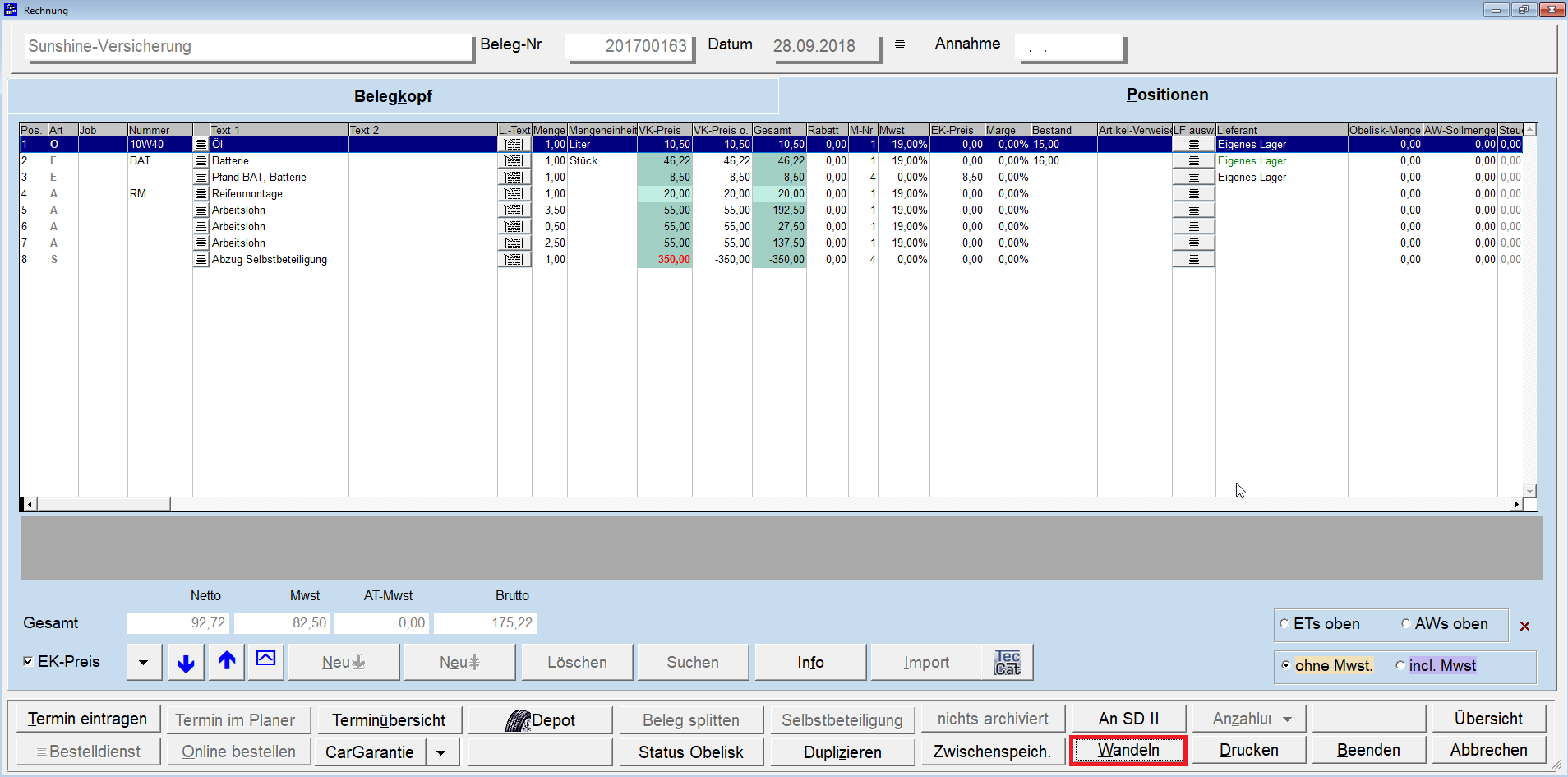Open long text icon for Batterie row
1568x777 pixels.
514,161
